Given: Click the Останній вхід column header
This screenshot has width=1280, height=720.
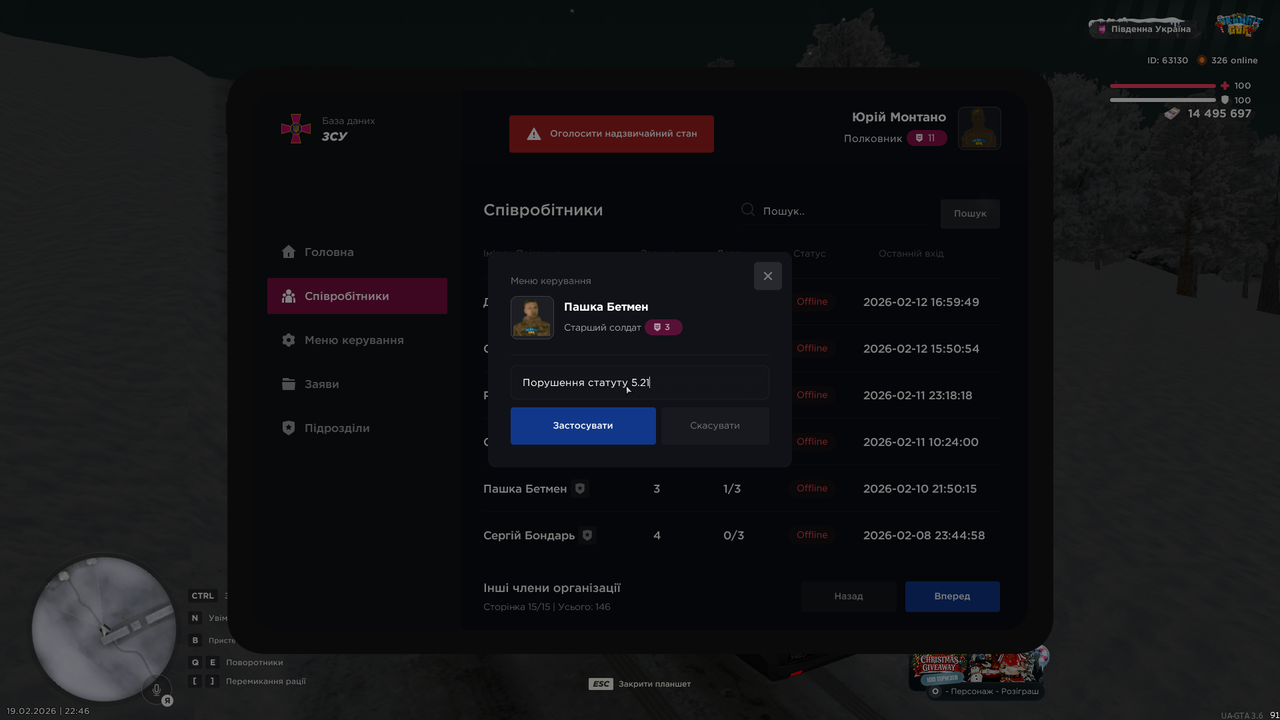Looking at the screenshot, I should 911,253.
